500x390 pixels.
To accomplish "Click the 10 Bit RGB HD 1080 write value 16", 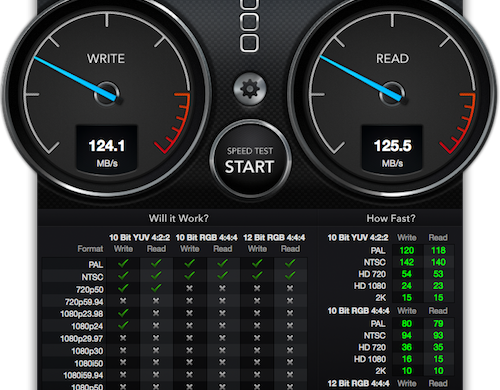I will [407, 359].
